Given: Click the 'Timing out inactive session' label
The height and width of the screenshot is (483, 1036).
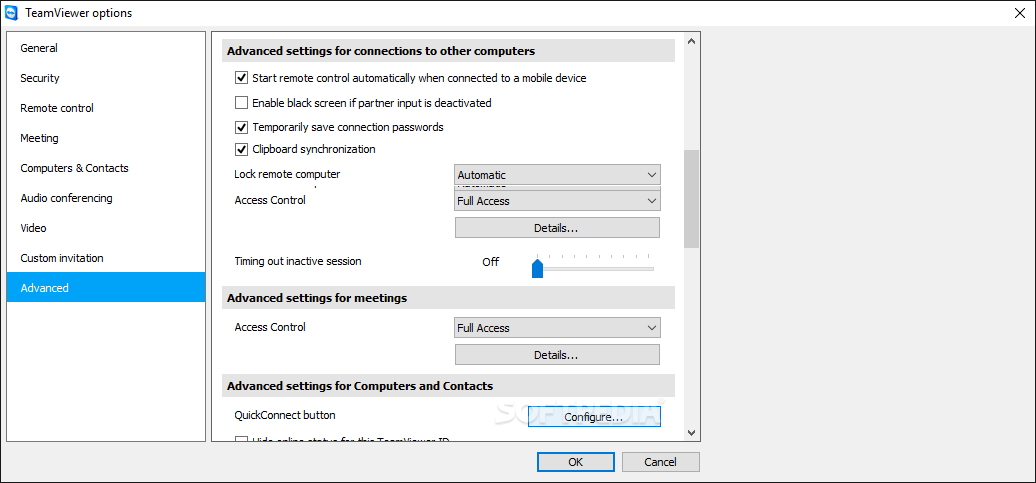Looking at the screenshot, I should (298, 261).
